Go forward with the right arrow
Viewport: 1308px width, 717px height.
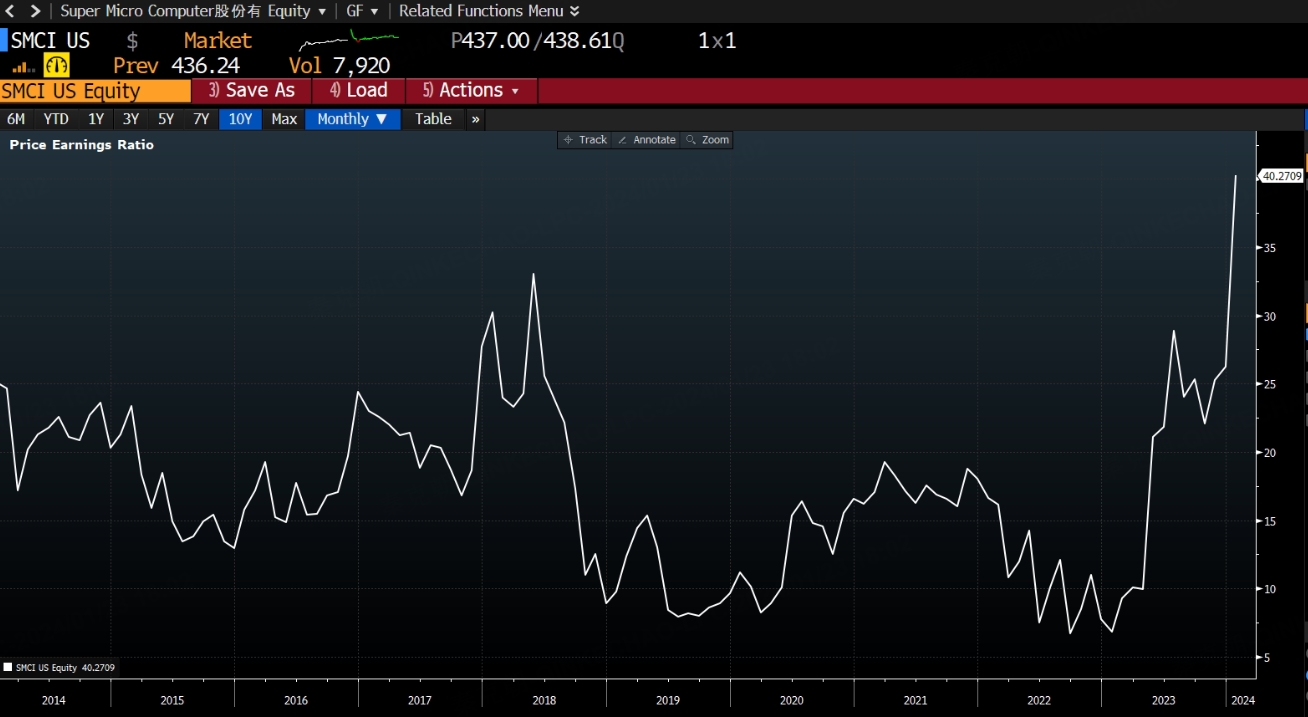click(36, 11)
